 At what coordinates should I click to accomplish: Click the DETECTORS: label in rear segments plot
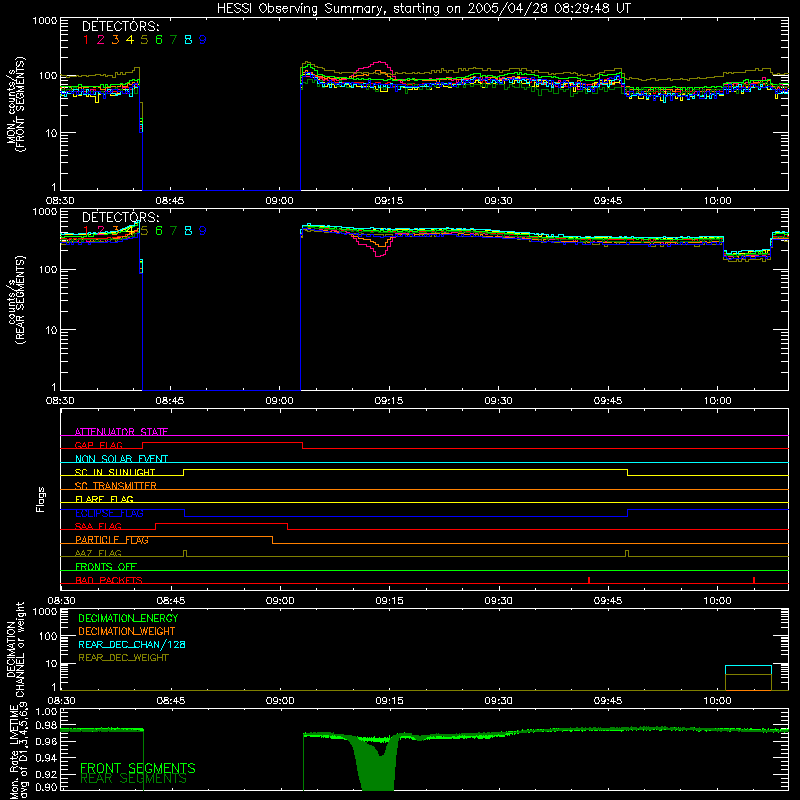[120, 217]
